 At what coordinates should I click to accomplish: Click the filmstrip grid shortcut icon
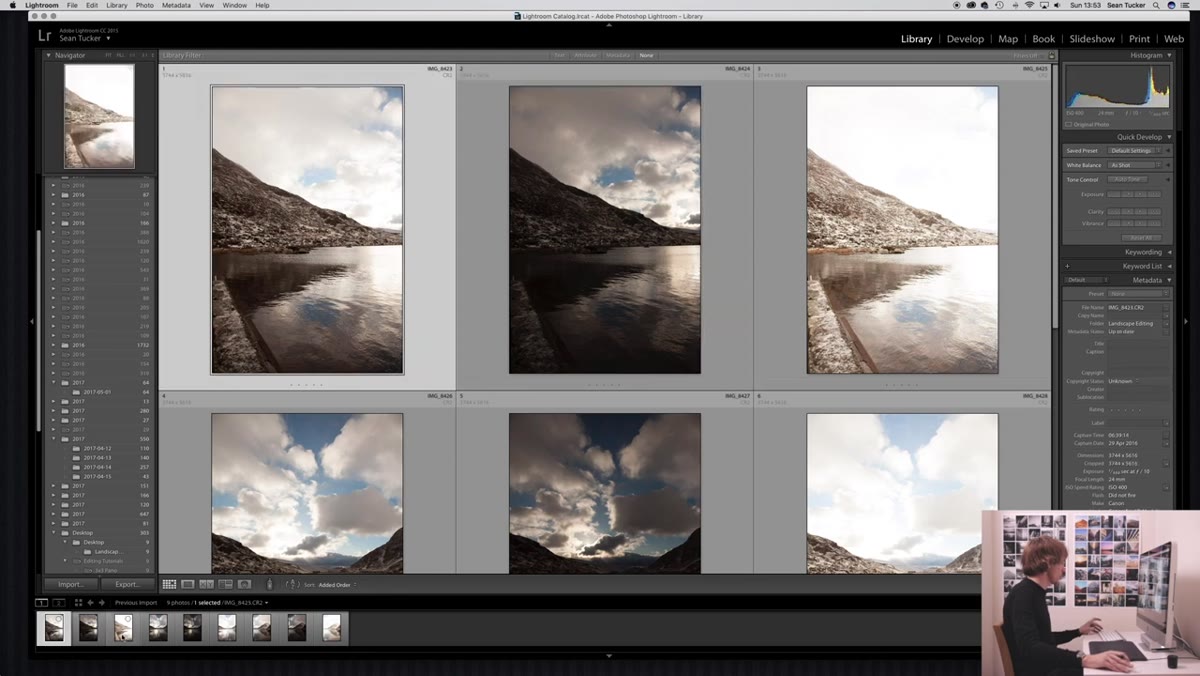pos(79,603)
